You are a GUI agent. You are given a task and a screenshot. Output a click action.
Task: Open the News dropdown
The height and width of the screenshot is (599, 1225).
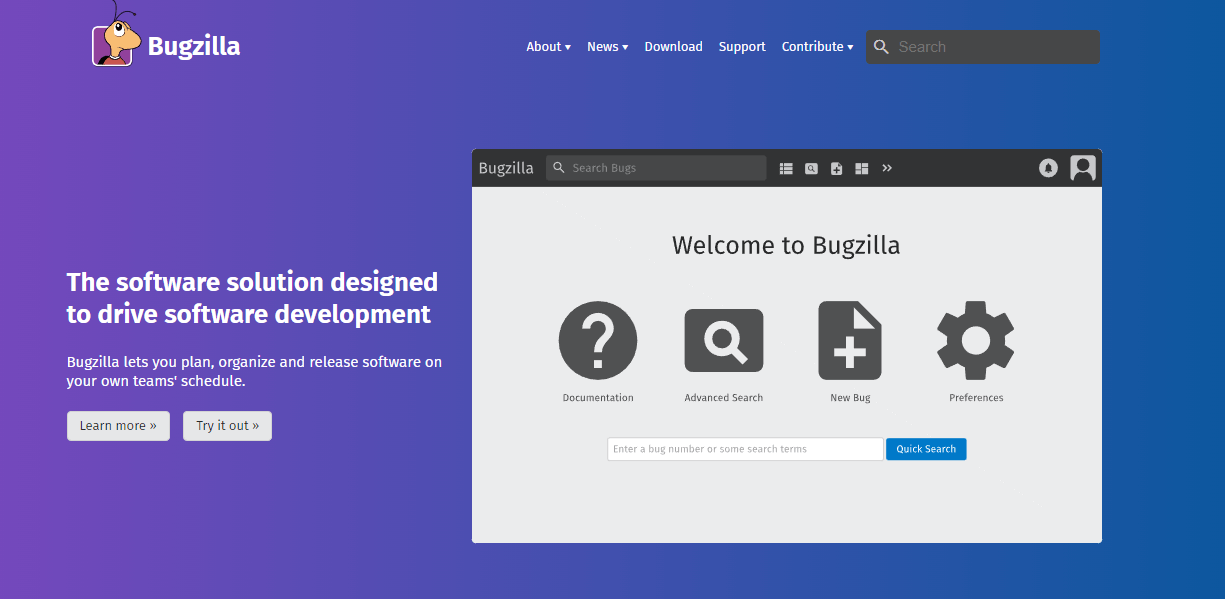click(607, 46)
